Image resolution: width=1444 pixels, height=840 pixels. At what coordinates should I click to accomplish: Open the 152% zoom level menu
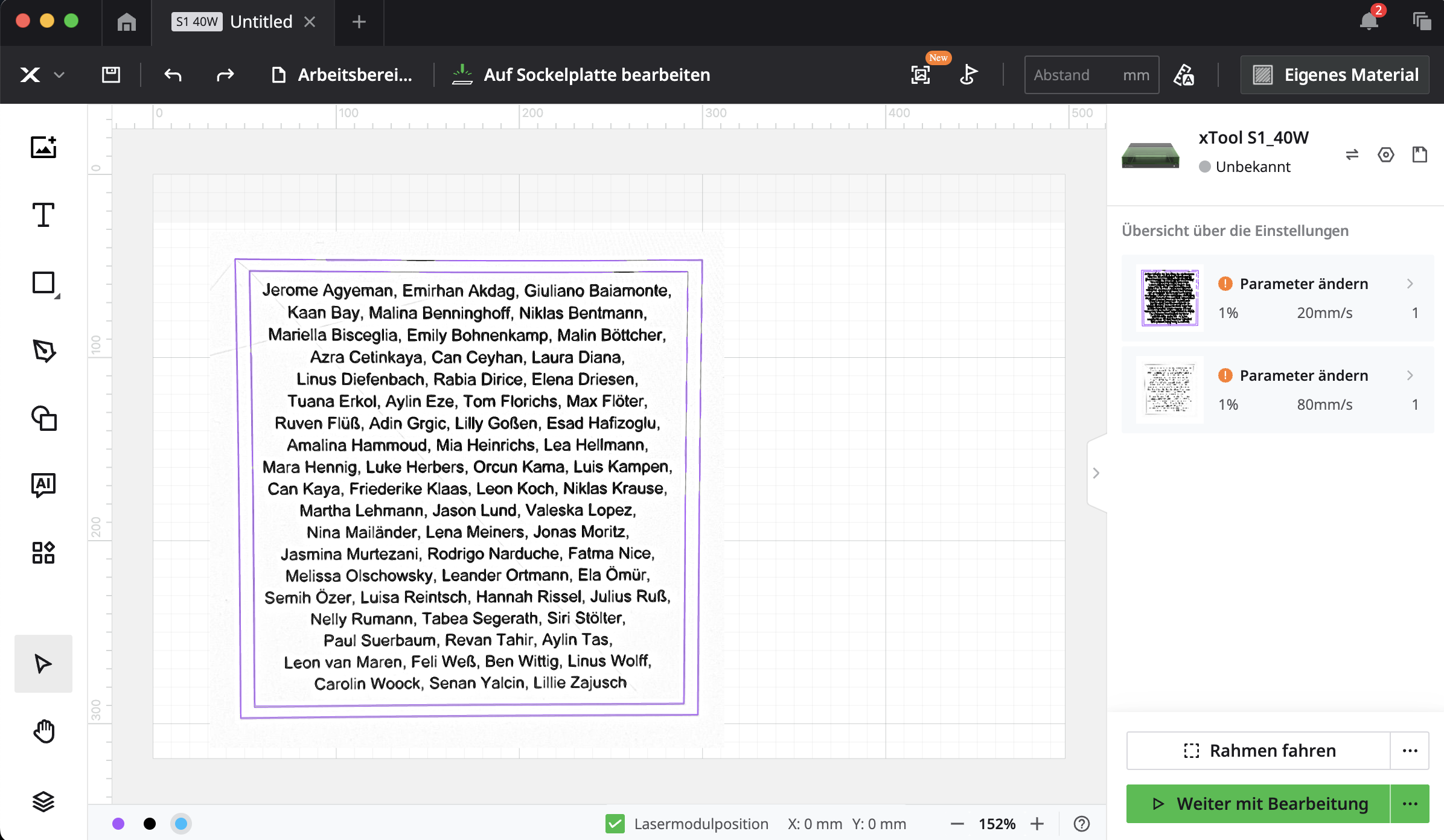point(997,824)
